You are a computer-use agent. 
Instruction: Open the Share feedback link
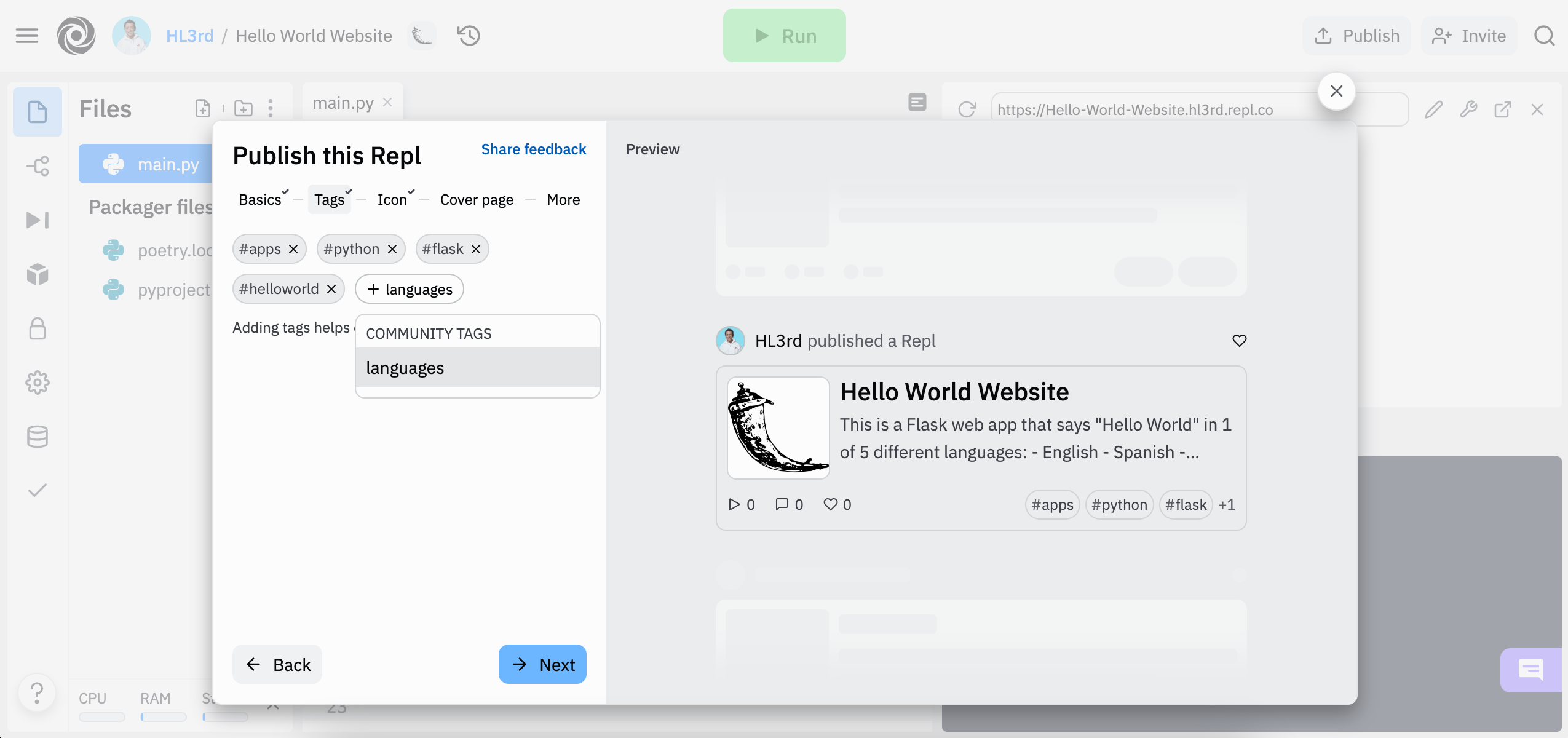[x=533, y=149]
